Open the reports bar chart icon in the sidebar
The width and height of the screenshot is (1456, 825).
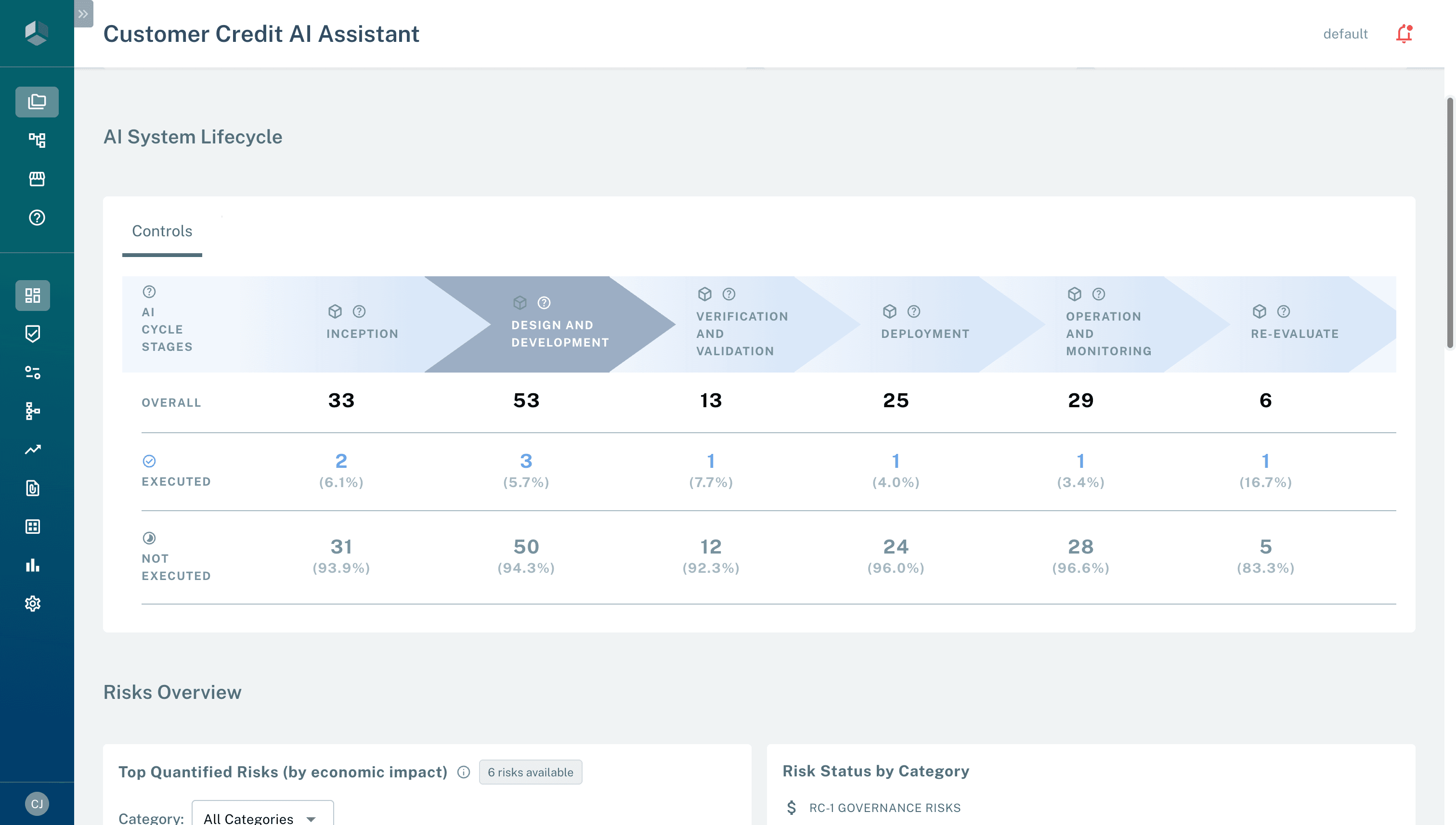click(32, 565)
